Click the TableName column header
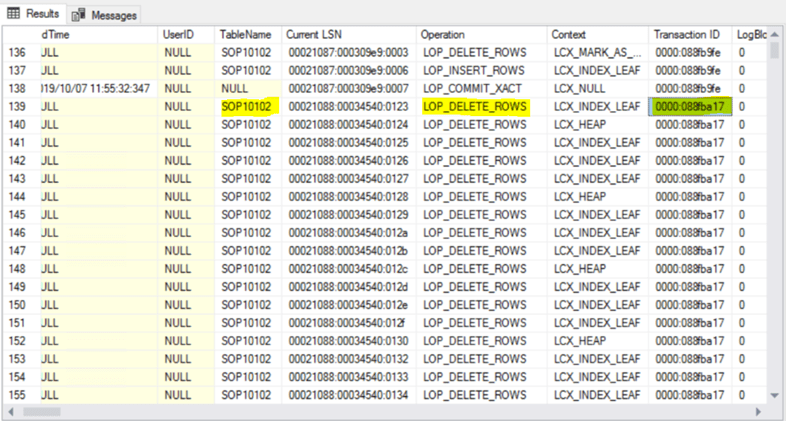Viewport: 786px width, 421px height. [x=246, y=35]
